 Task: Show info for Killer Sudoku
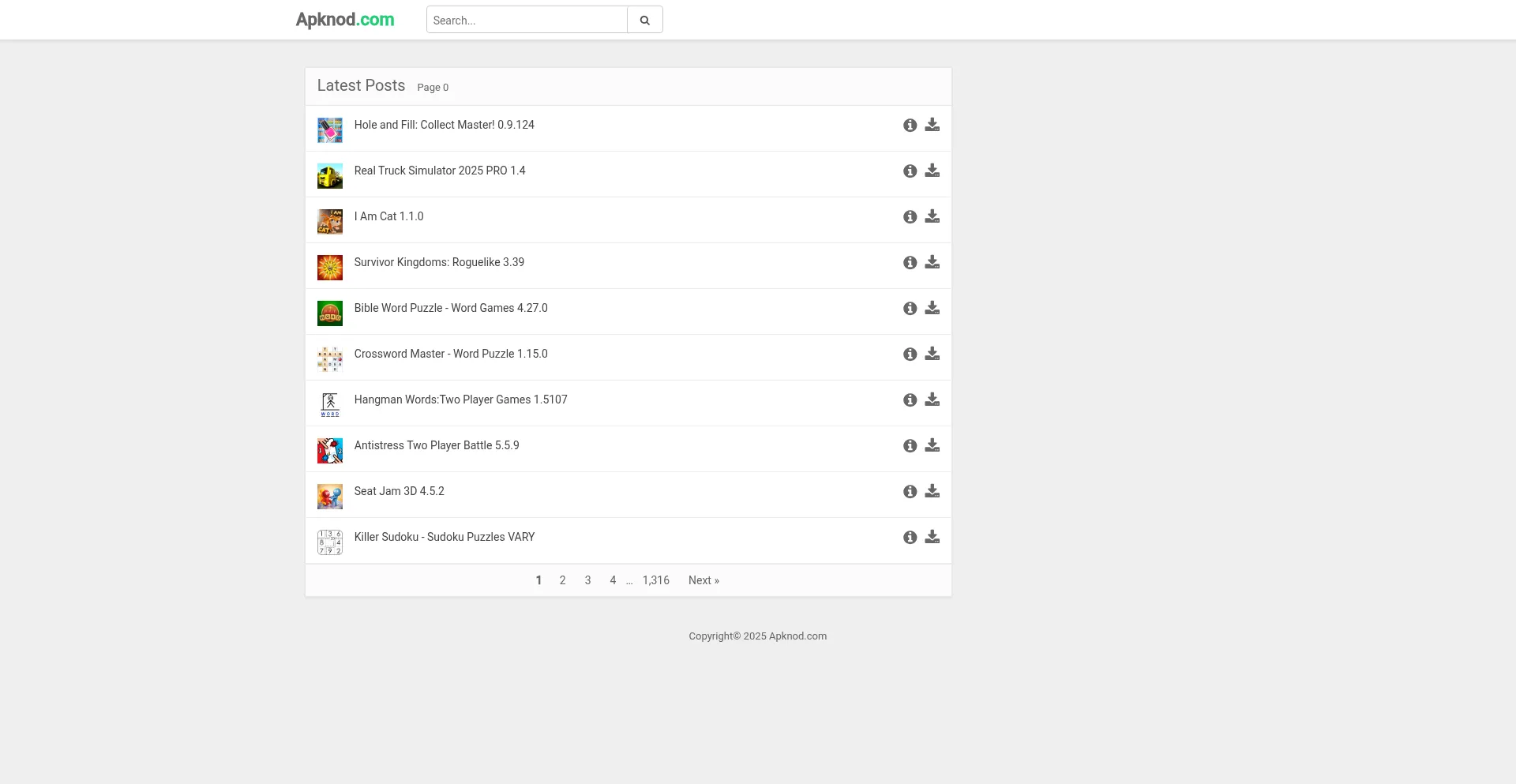(910, 537)
